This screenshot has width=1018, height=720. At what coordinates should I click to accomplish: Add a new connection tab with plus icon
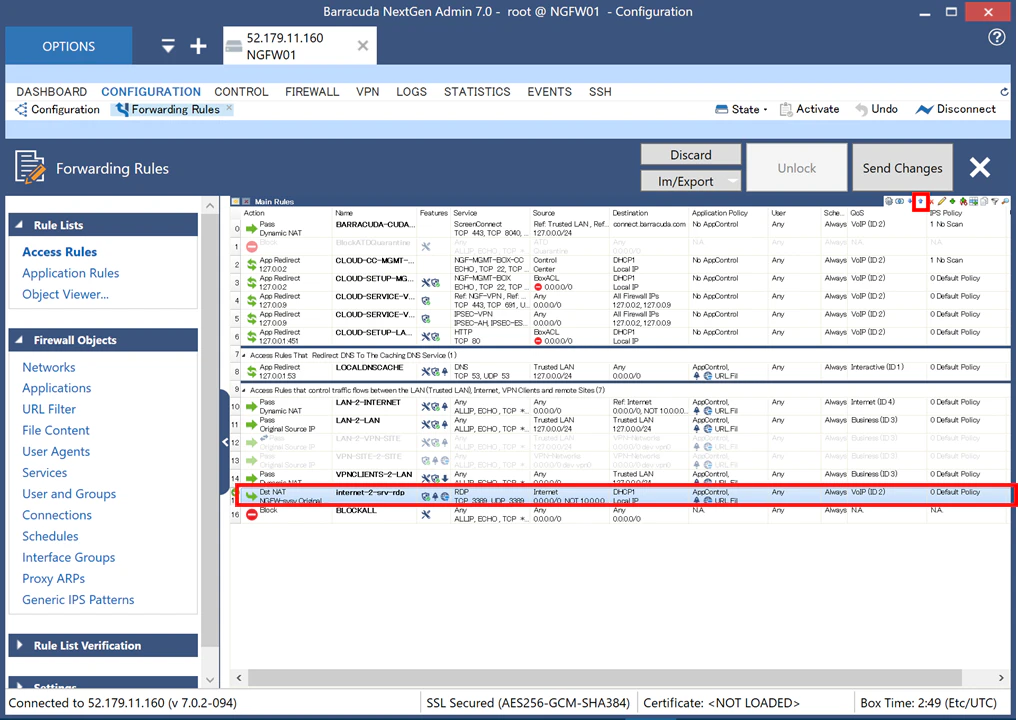pyautogui.click(x=198, y=46)
